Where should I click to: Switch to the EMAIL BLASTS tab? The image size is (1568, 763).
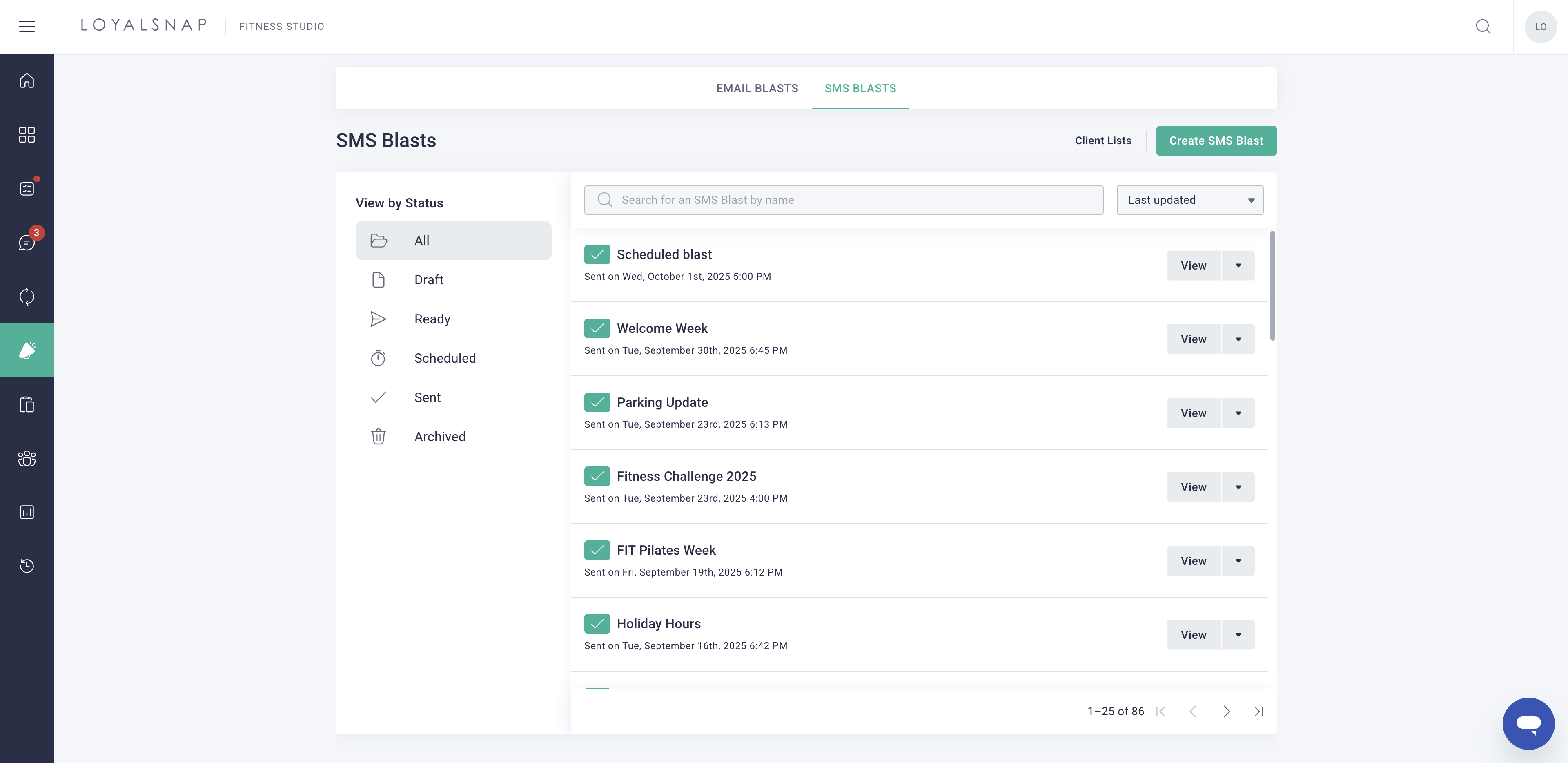pyautogui.click(x=757, y=88)
